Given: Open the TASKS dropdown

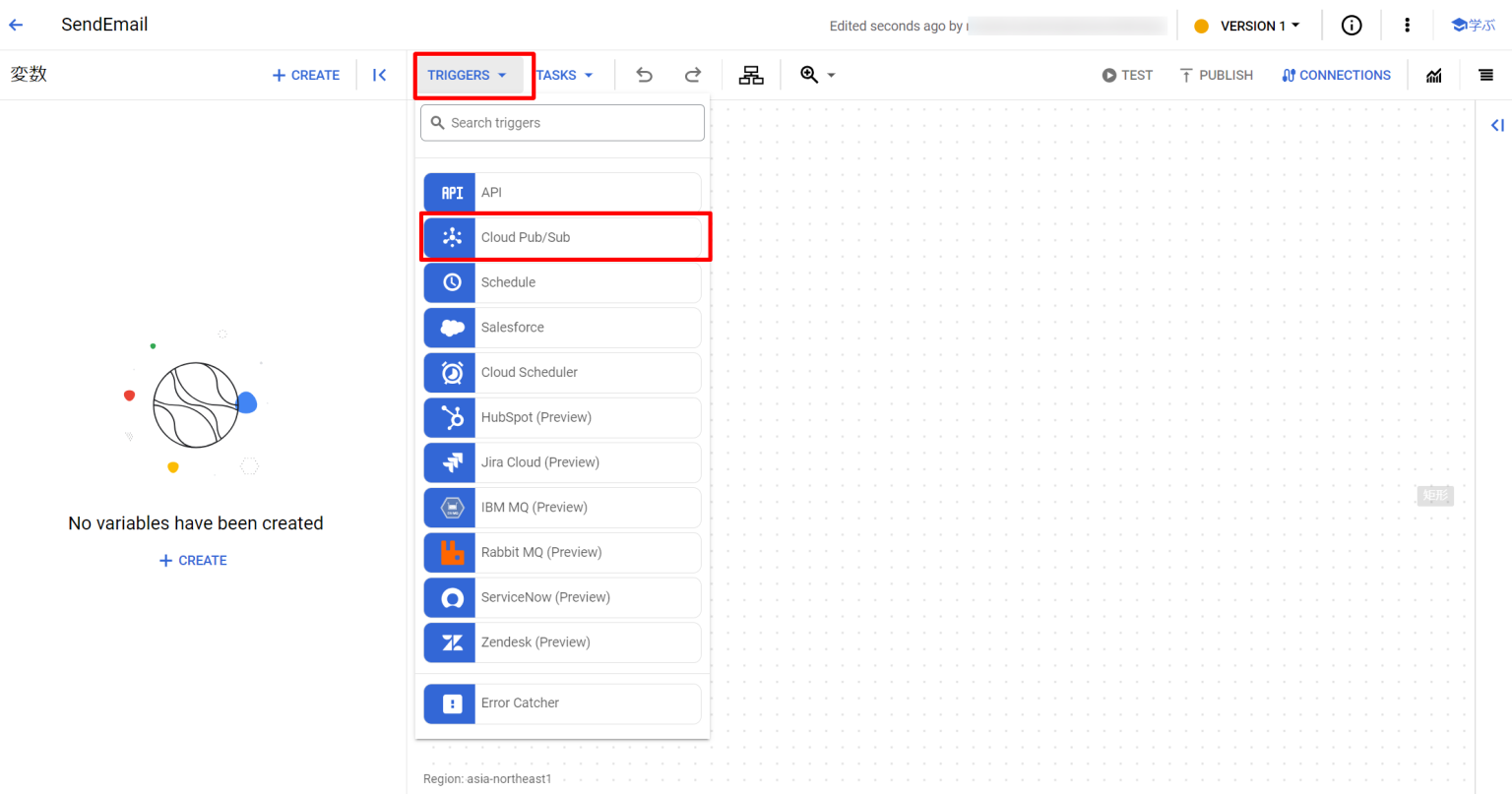Looking at the screenshot, I should tap(566, 75).
